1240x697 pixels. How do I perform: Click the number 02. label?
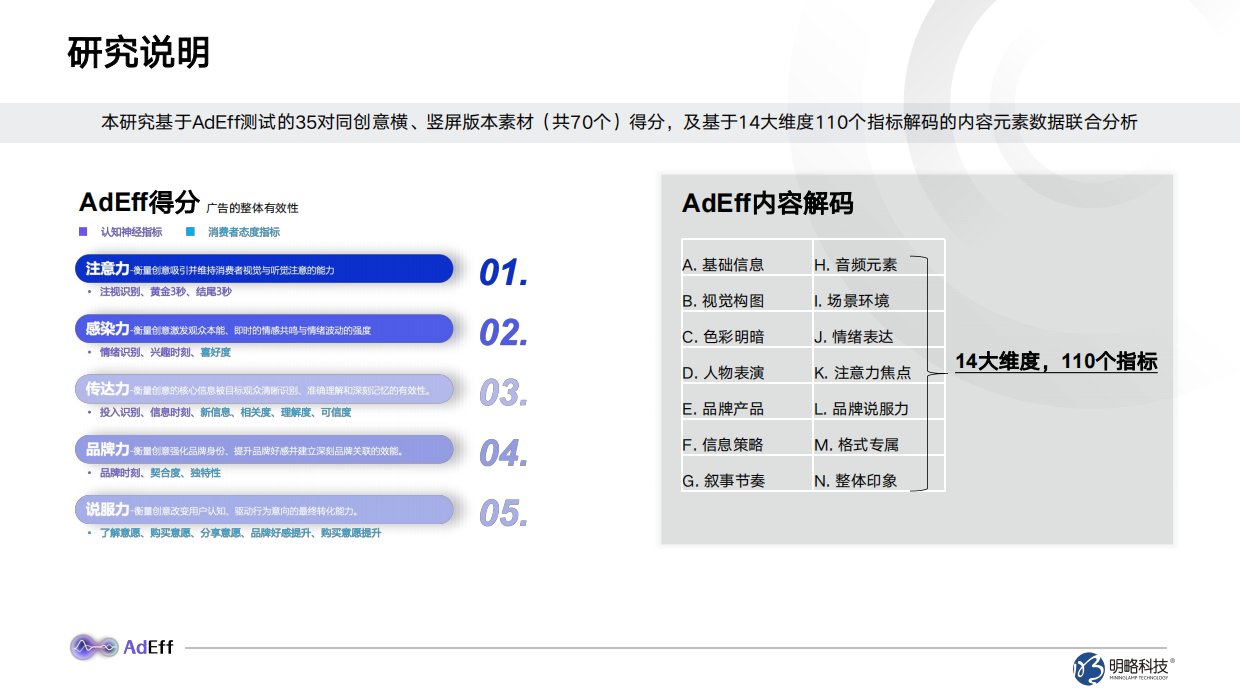[504, 333]
